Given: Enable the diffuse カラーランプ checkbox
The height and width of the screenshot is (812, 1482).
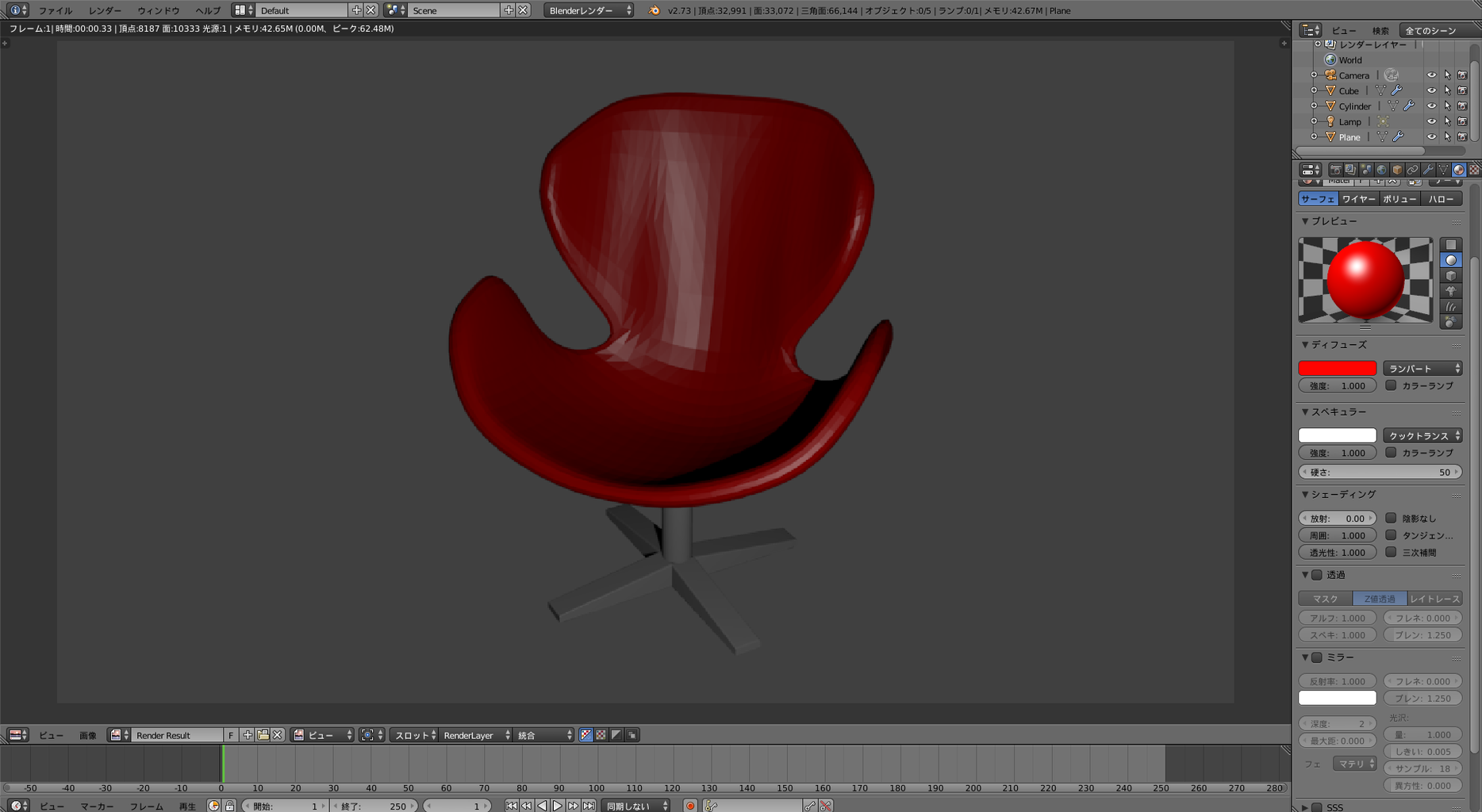Looking at the screenshot, I should click(x=1391, y=385).
